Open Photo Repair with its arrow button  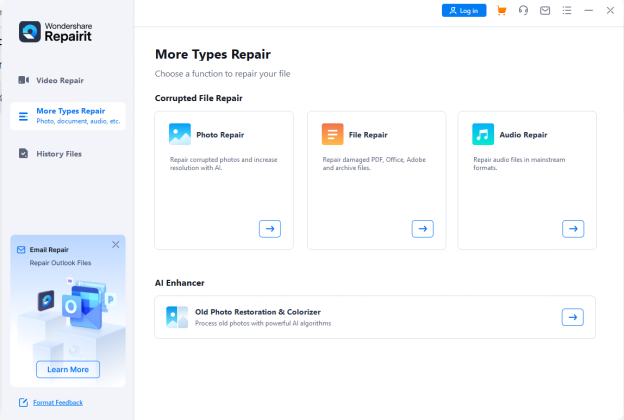[x=270, y=229]
